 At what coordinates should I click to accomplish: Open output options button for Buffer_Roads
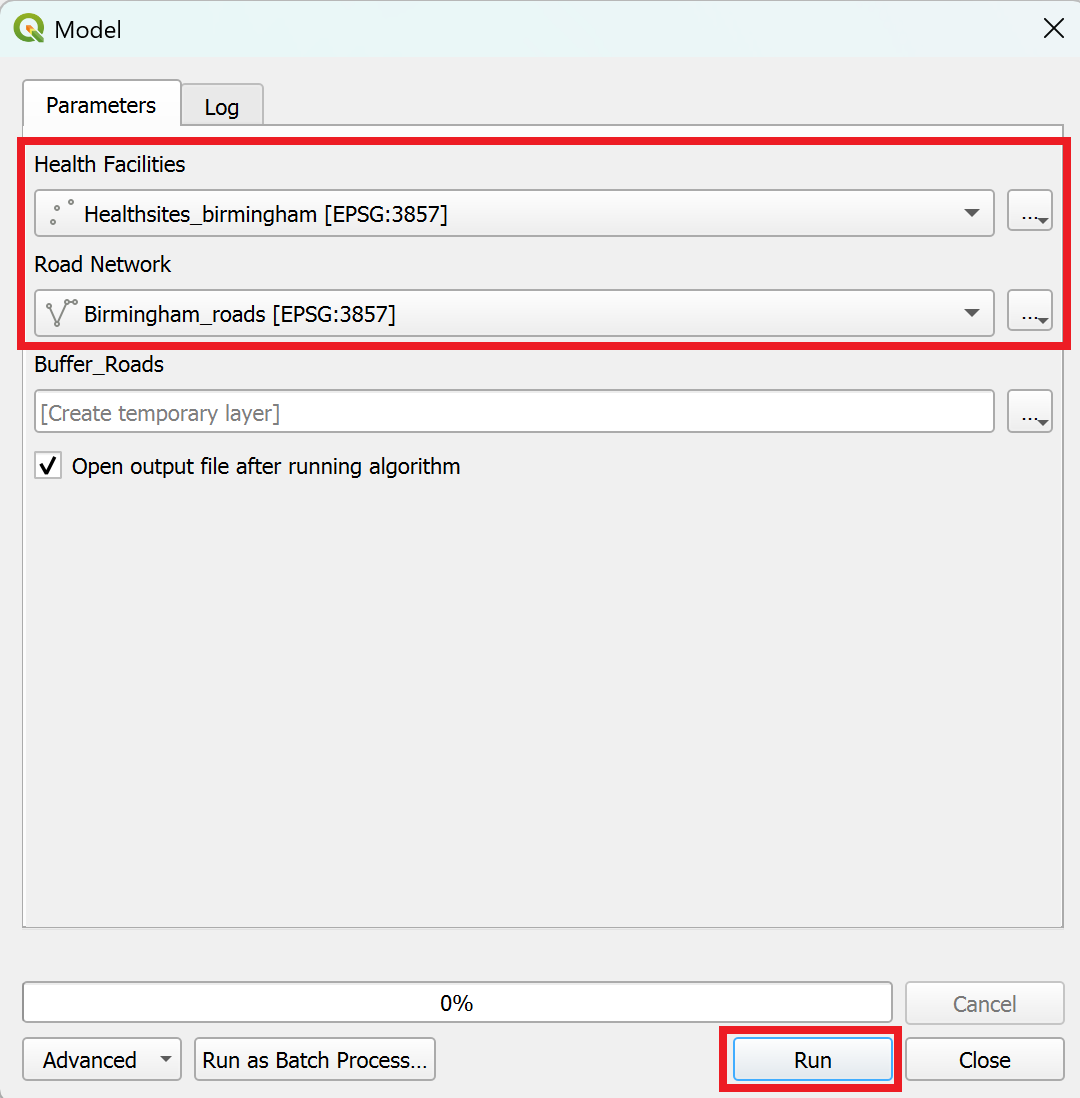[x=1029, y=413]
